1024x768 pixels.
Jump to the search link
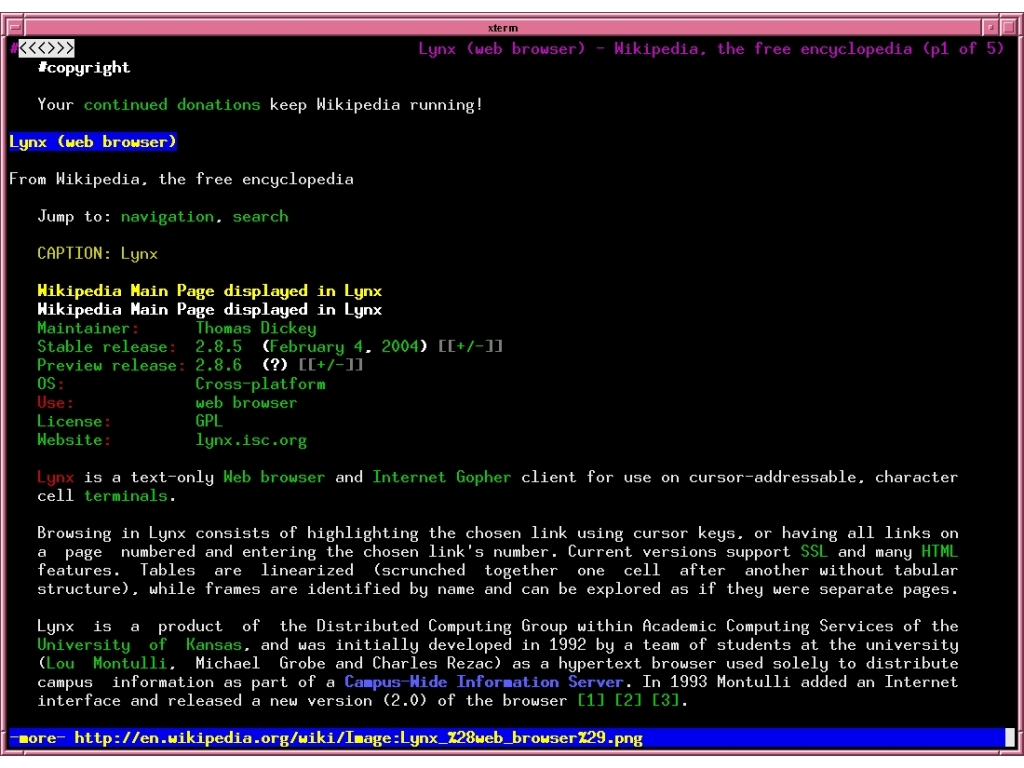[x=261, y=217]
